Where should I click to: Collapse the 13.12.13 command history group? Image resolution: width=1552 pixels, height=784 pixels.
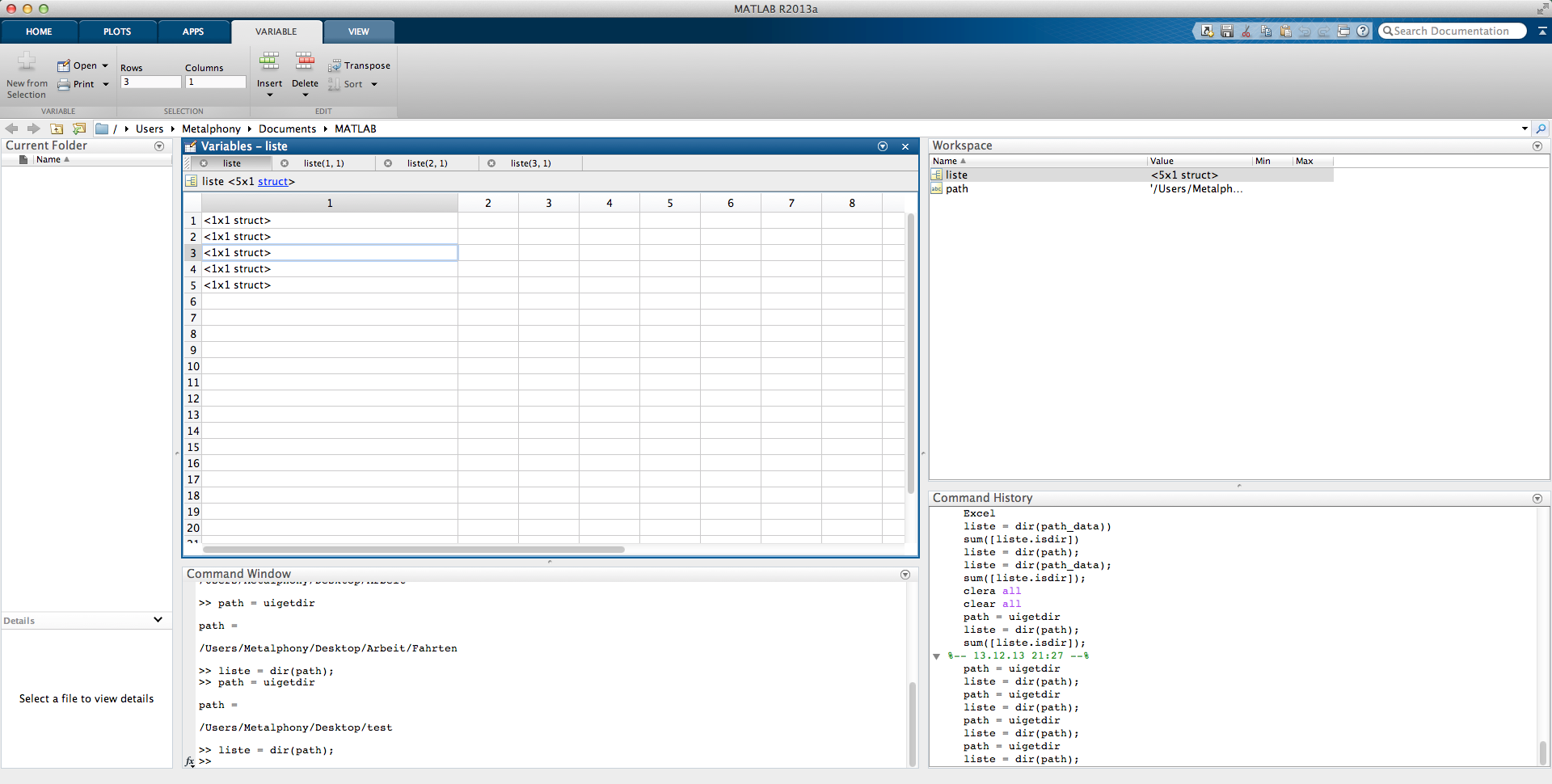click(x=937, y=656)
